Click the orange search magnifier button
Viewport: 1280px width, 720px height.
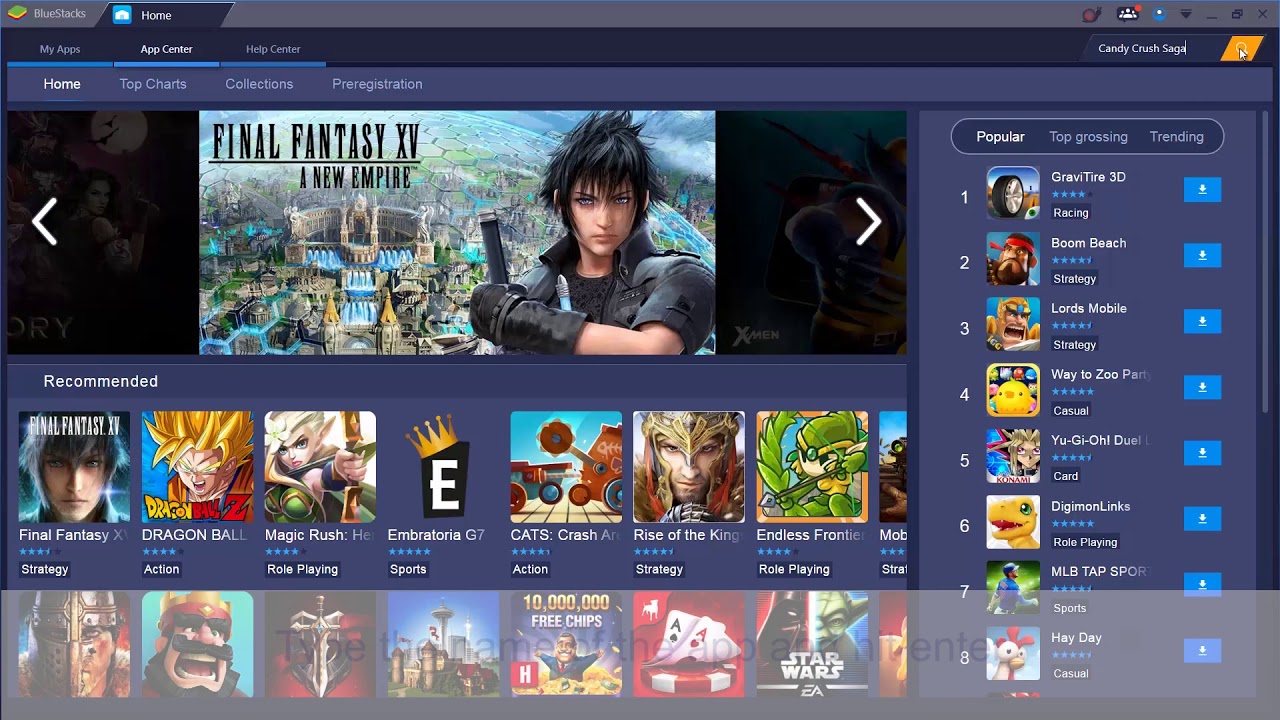1240,48
